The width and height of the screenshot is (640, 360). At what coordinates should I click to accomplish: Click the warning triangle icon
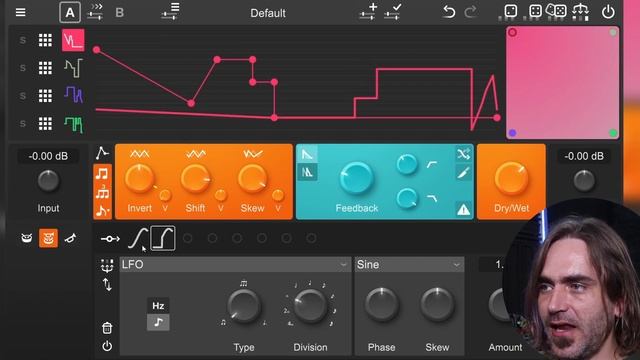pos(463,210)
